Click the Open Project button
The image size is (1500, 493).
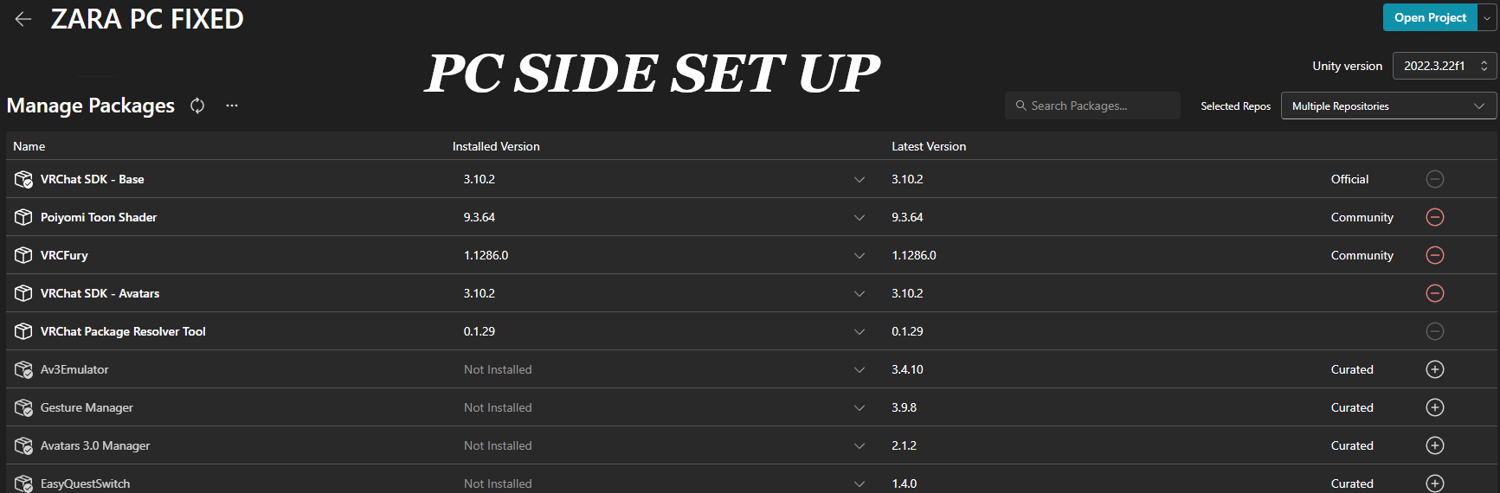click(x=1430, y=18)
